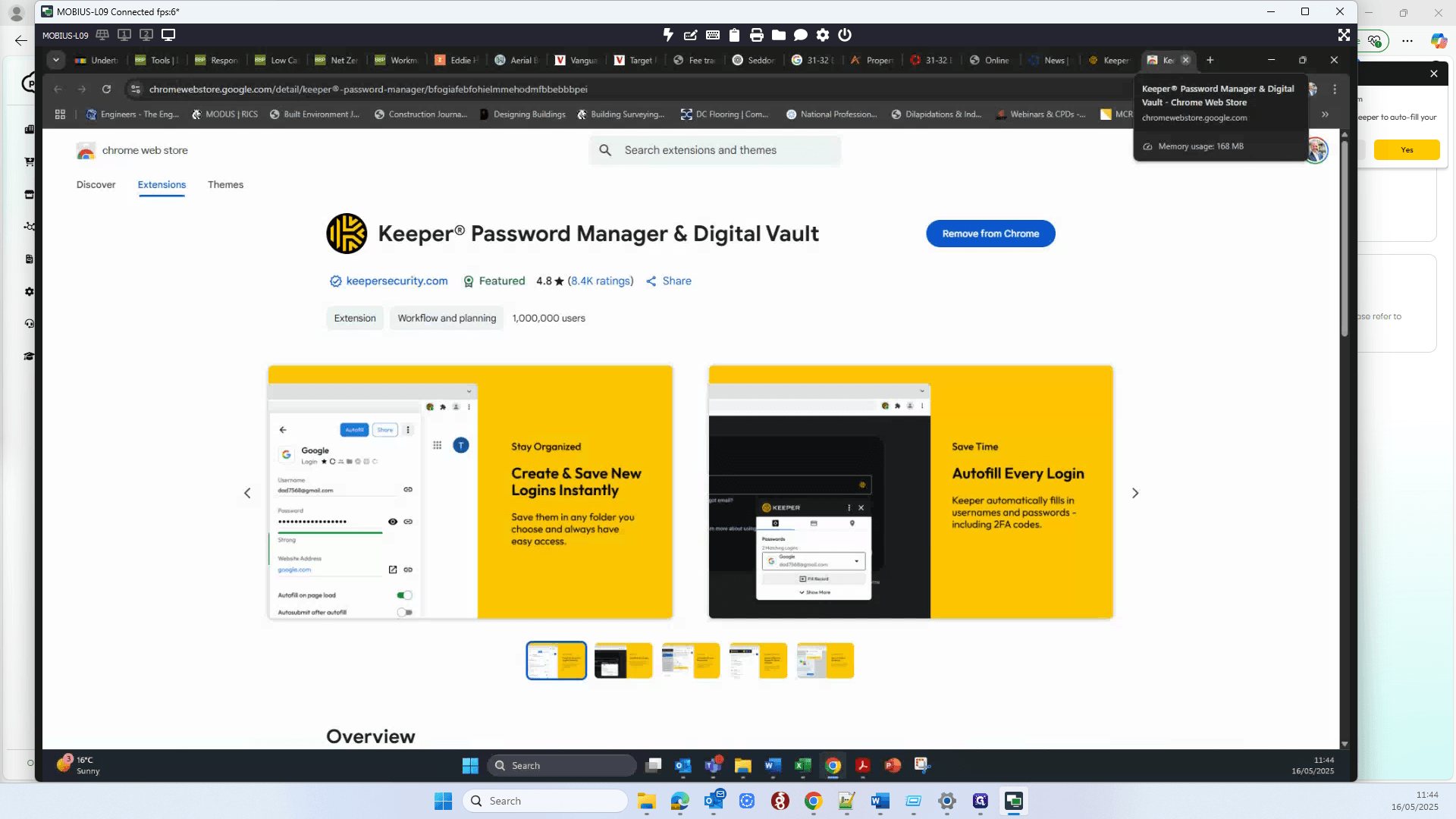The width and height of the screenshot is (1456, 819).
Task: Close the active Keeper web store tab
Action: [x=1186, y=60]
